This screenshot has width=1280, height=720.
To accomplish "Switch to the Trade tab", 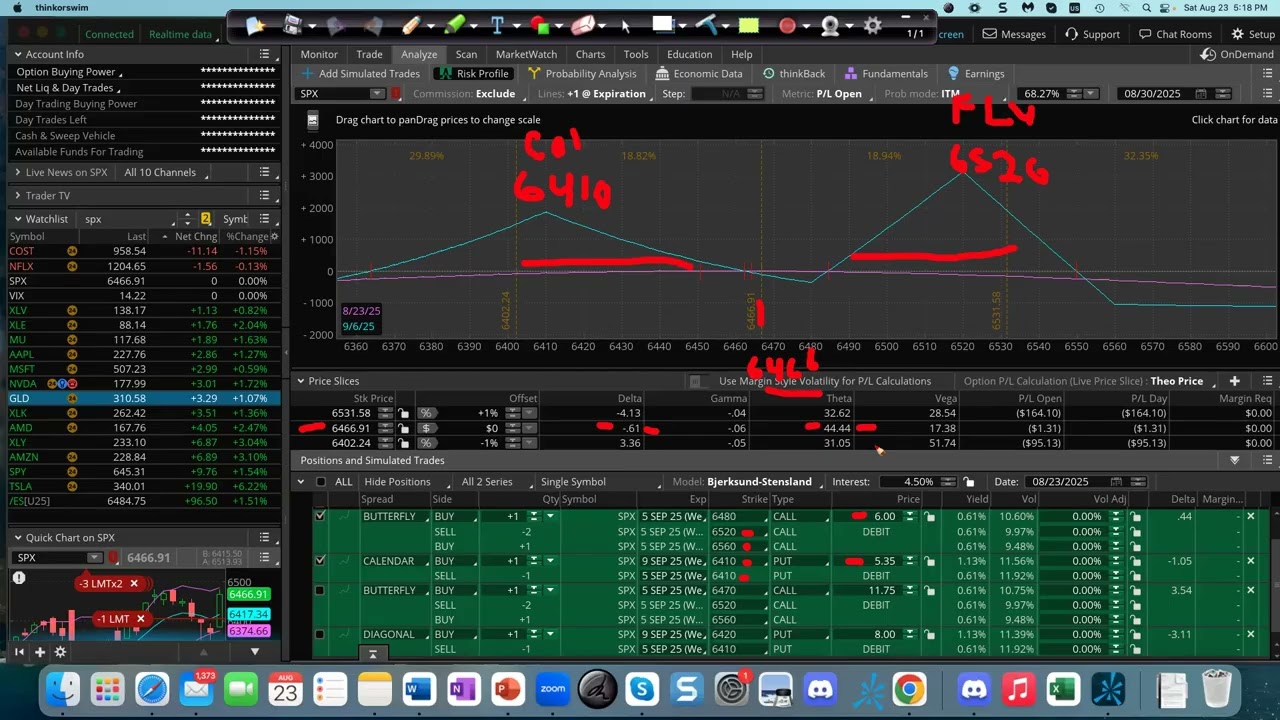I will (x=369, y=54).
